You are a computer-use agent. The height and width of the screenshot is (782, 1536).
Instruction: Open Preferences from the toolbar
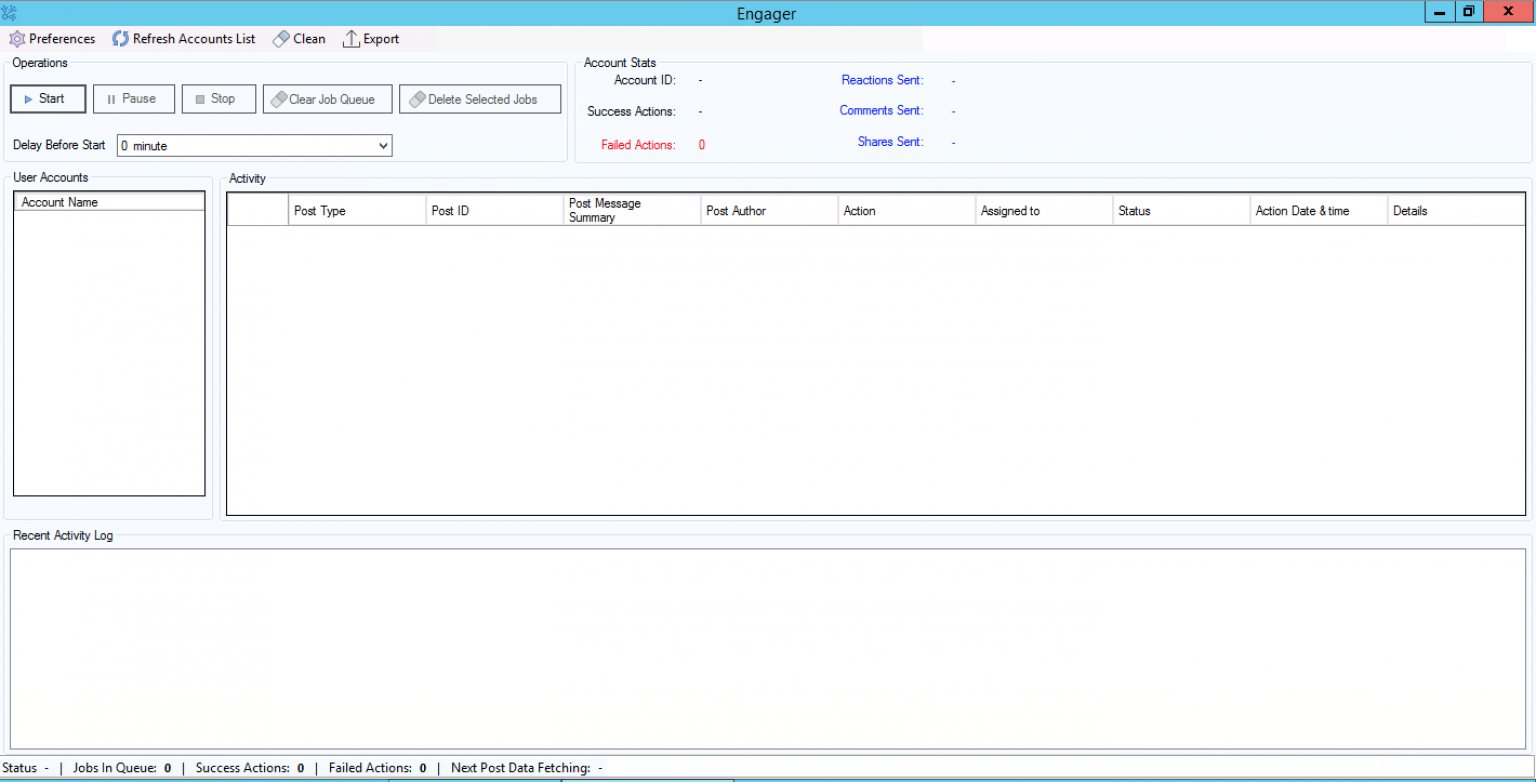(x=52, y=39)
